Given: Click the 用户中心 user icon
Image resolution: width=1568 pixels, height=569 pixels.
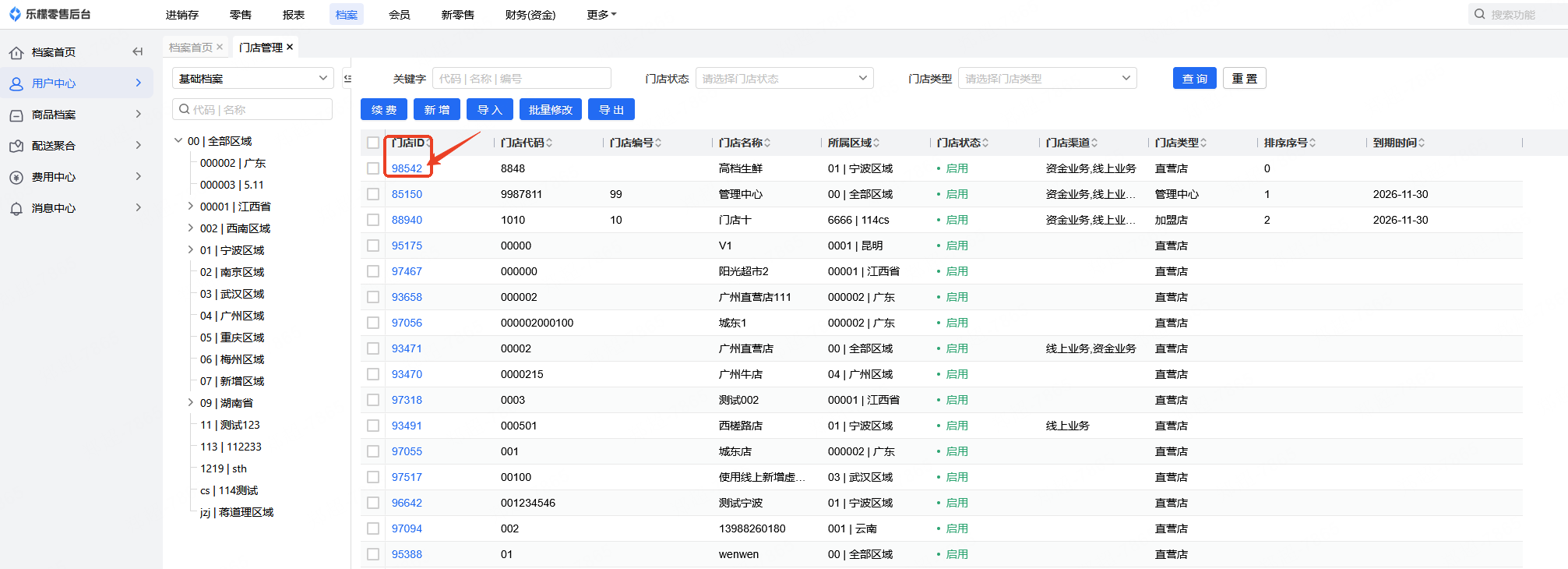Looking at the screenshot, I should 16,84.
